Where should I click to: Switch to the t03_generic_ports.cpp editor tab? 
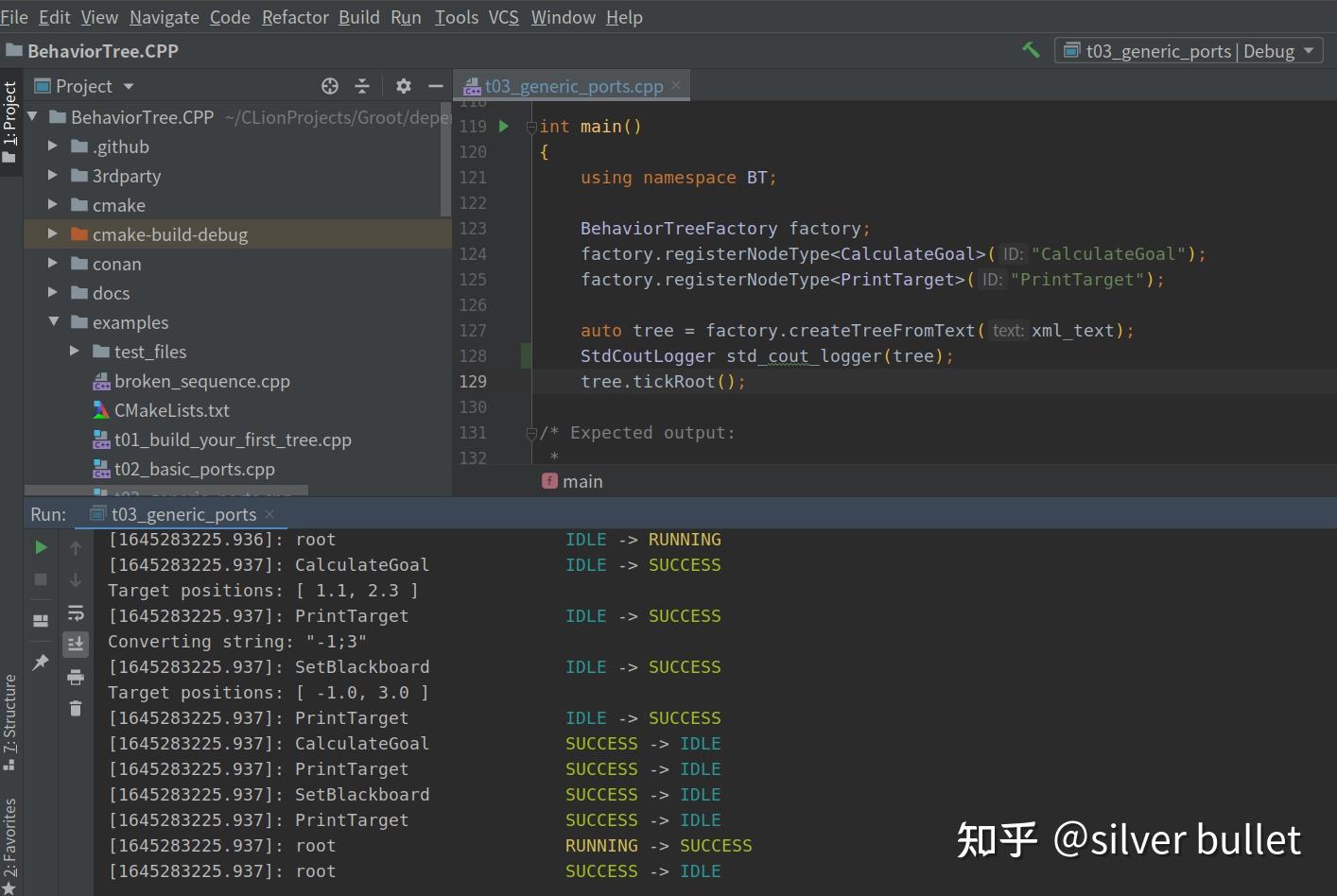tap(573, 86)
